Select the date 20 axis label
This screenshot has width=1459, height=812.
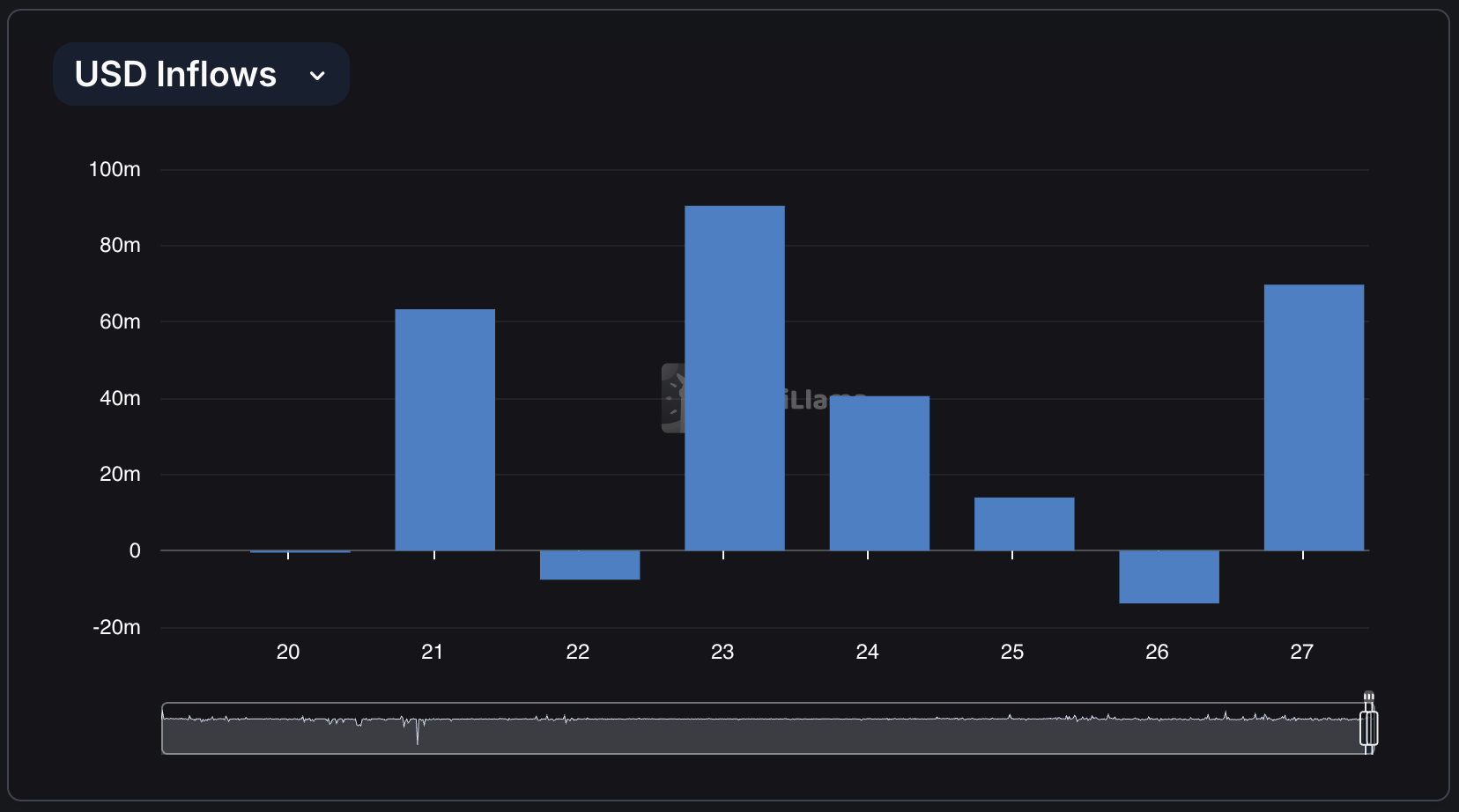click(288, 652)
